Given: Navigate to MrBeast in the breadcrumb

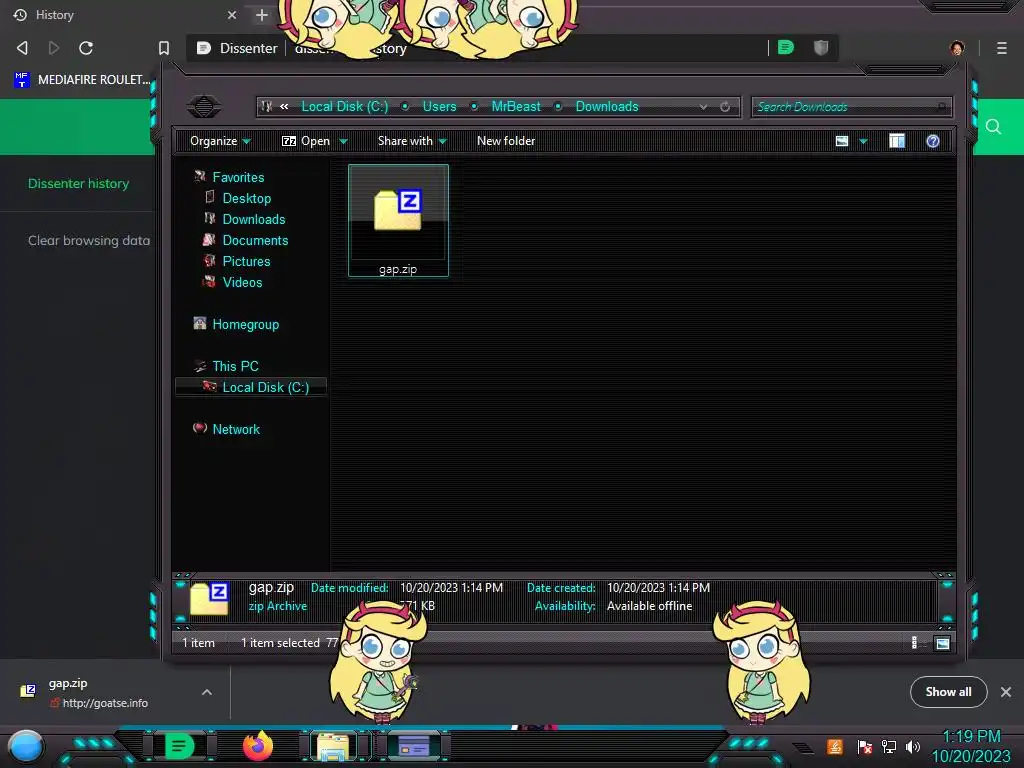Looking at the screenshot, I should coord(516,106).
